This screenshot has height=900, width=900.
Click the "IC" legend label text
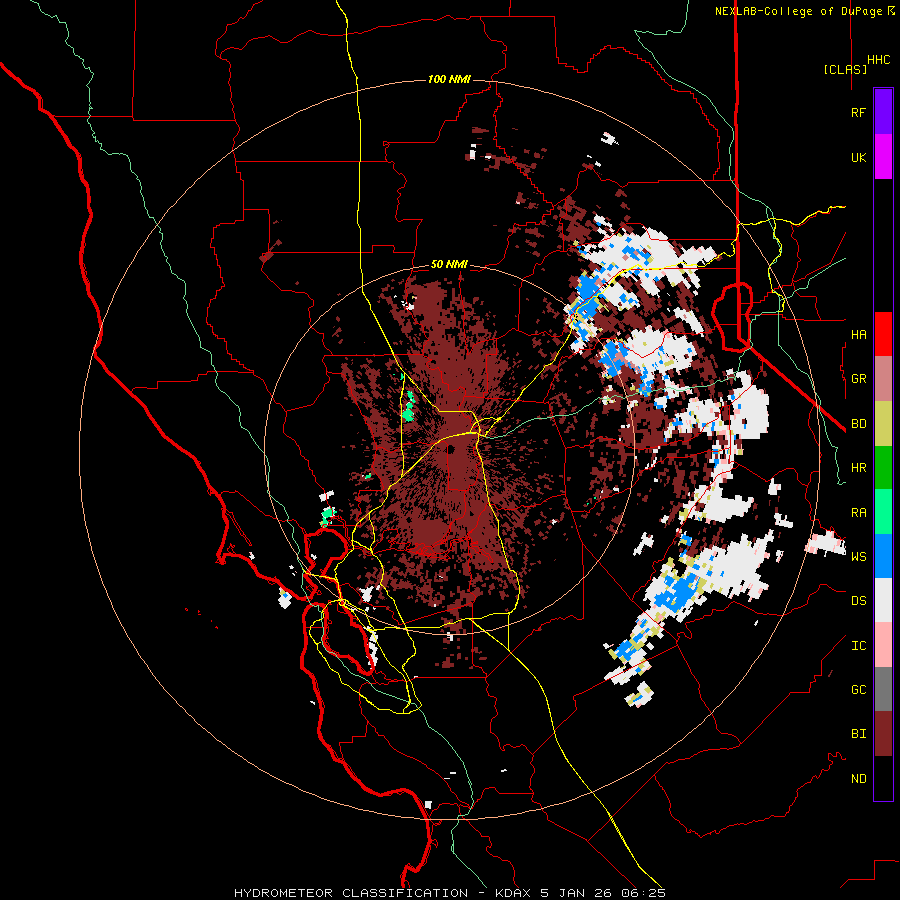858,646
